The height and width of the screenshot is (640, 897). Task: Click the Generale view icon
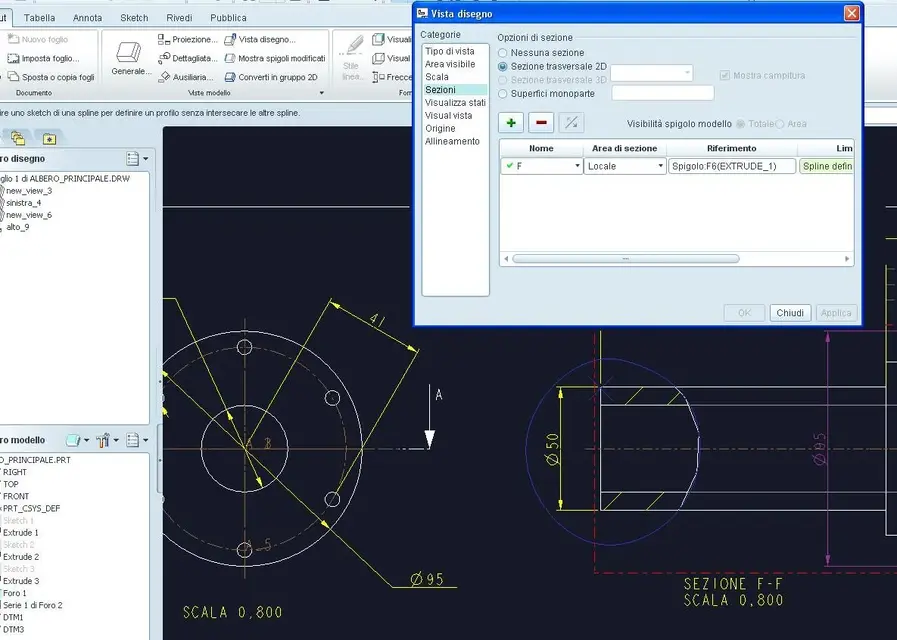(x=130, y=58)
